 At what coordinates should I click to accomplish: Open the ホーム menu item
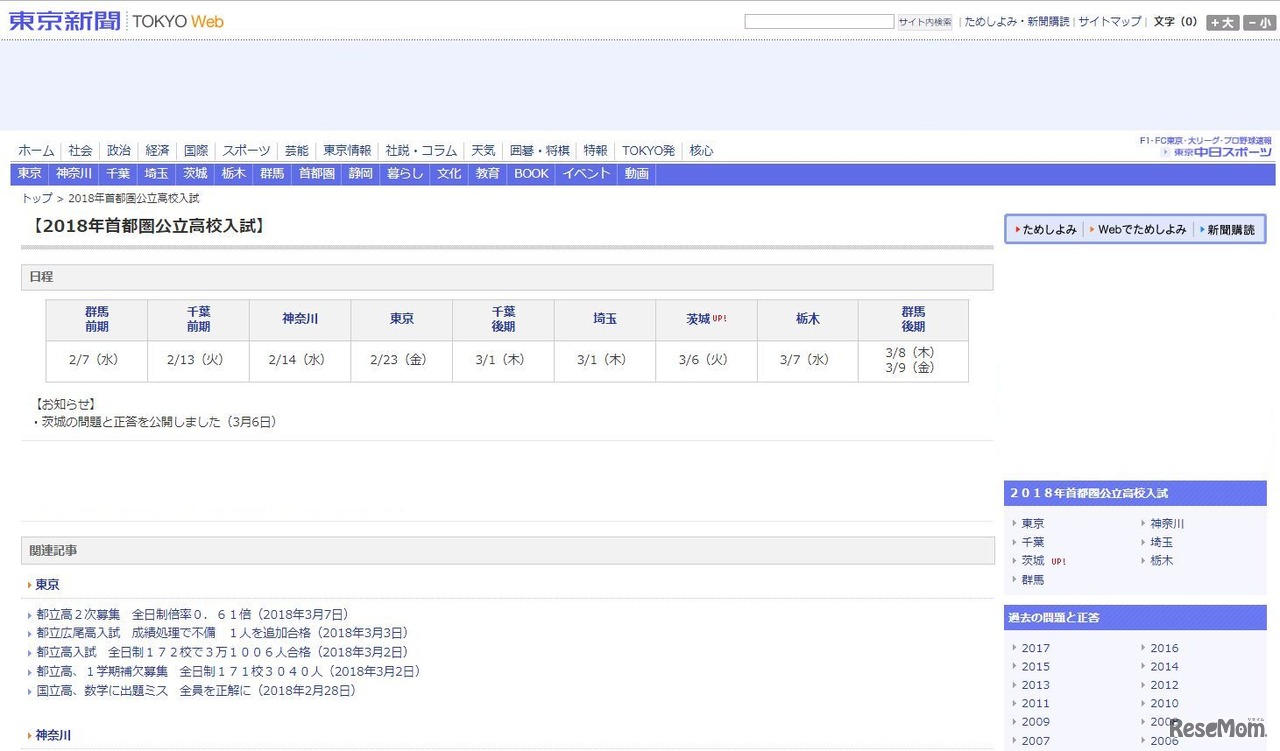36,151
